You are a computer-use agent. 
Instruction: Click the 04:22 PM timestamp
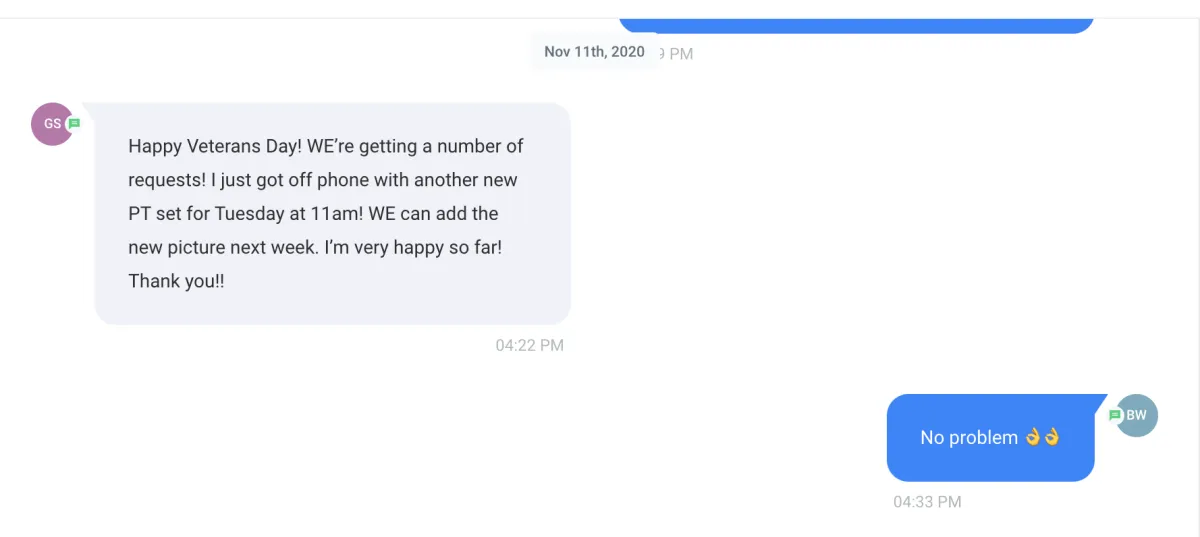[530, 346]
